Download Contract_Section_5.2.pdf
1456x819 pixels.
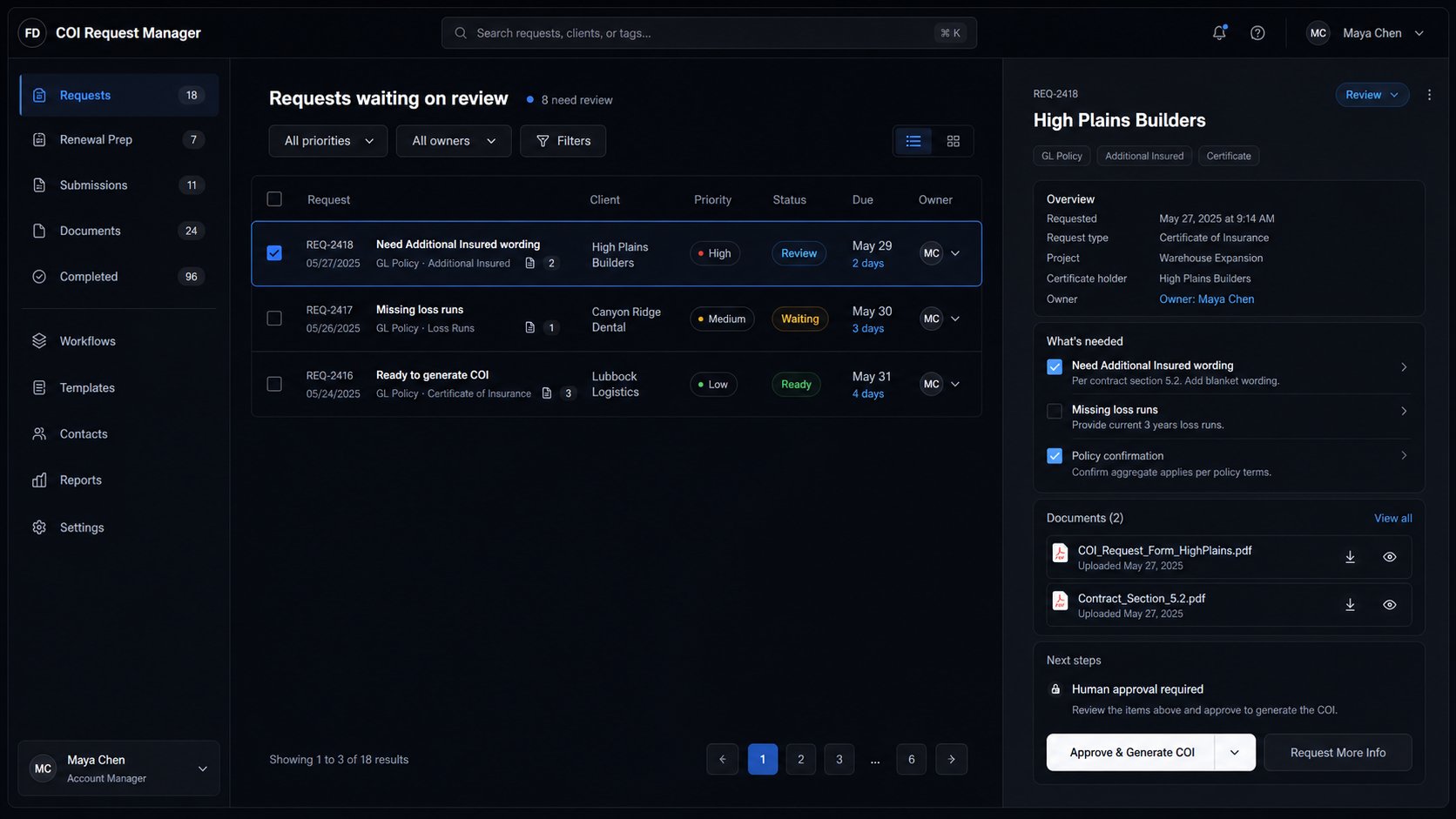point(1350,605)
